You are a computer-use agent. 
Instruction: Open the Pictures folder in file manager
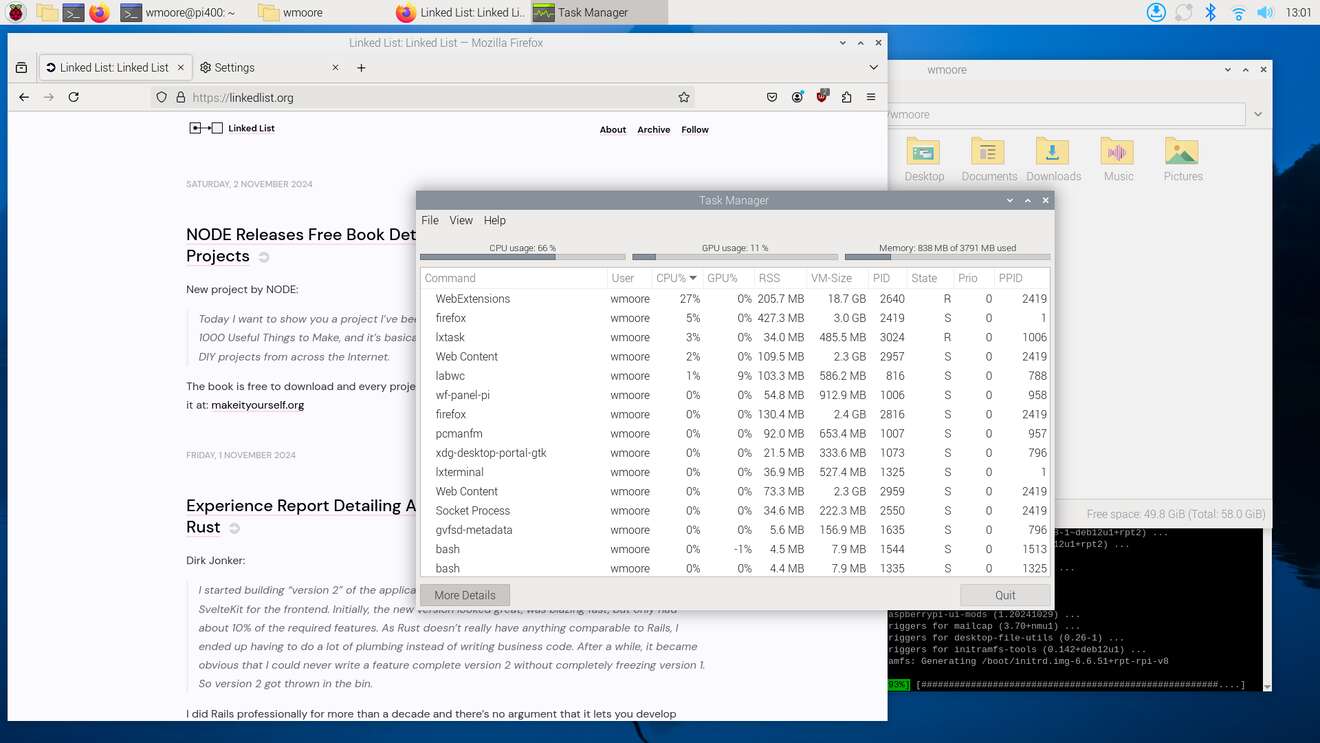click(1183, 160)
